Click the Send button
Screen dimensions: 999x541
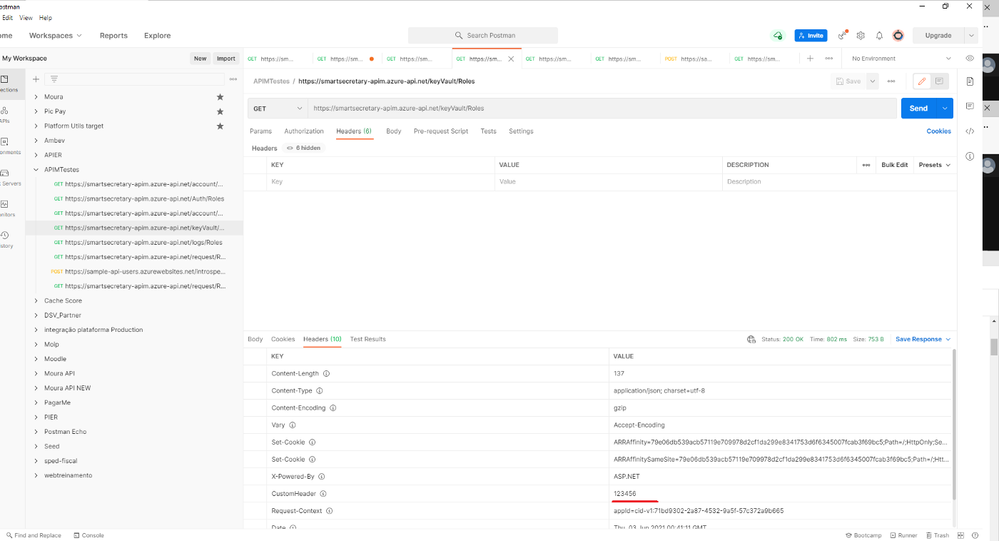point(919,109)
